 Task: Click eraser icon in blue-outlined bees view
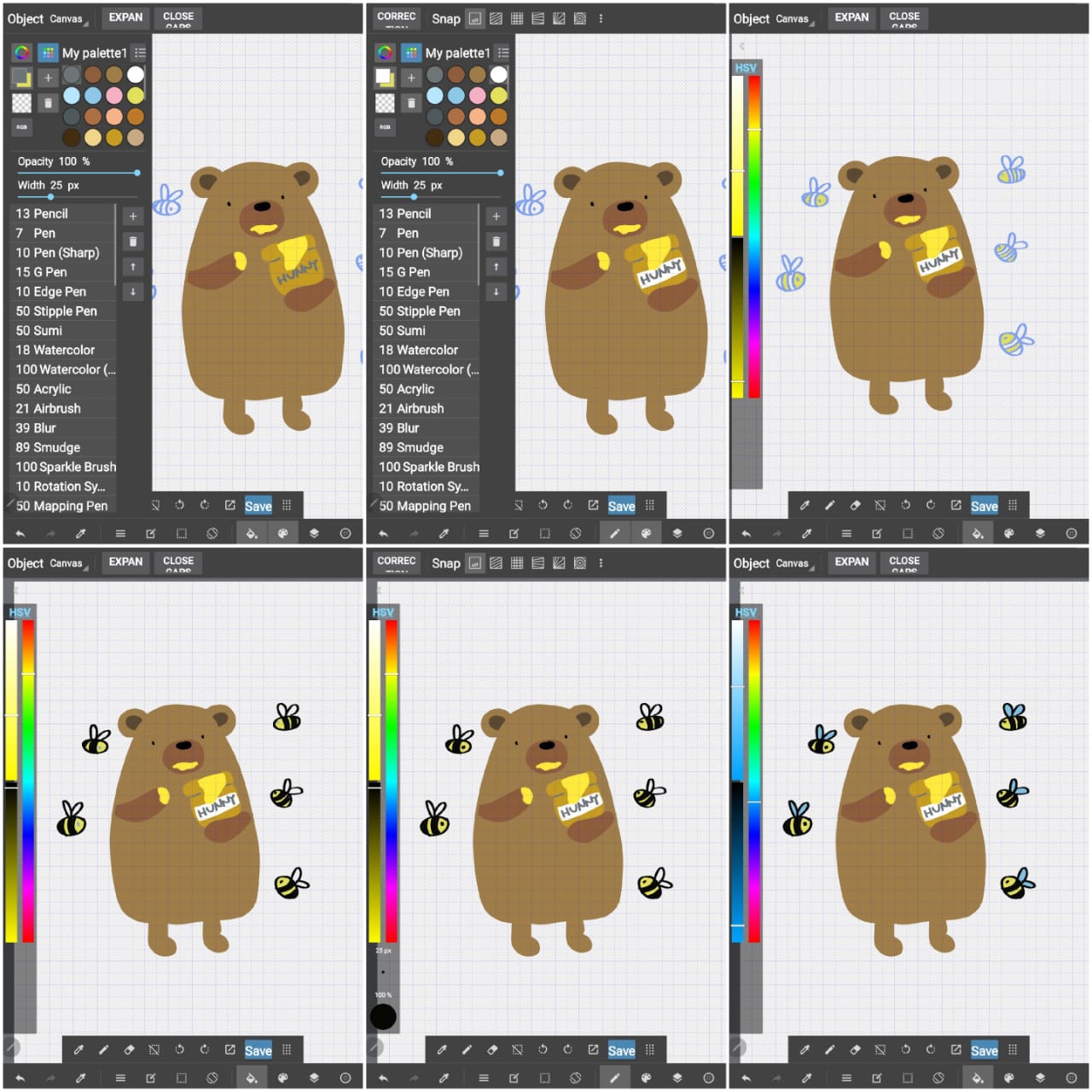pos(855,505)
